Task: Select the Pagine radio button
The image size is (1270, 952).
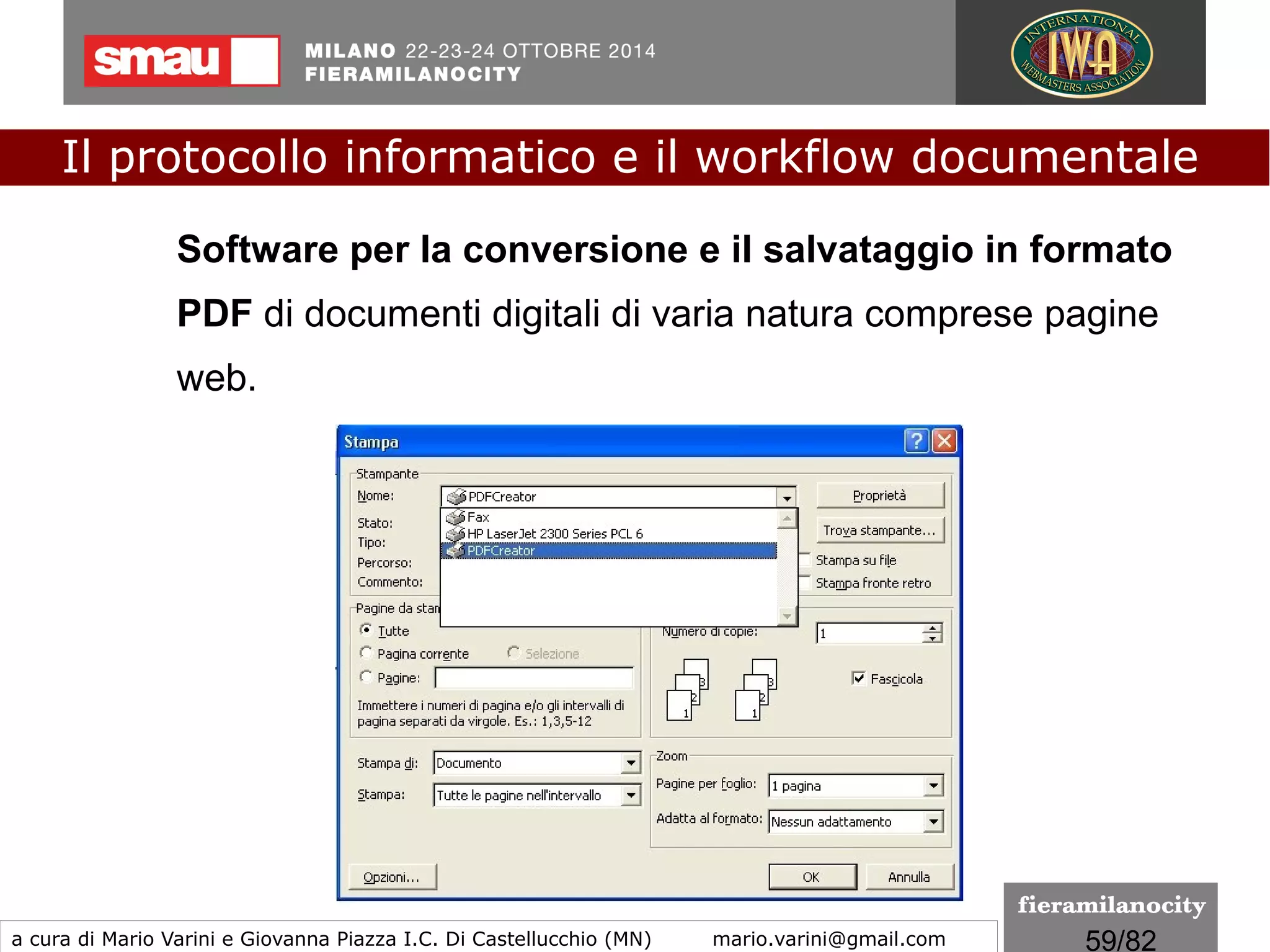Action: coord(366,677)
